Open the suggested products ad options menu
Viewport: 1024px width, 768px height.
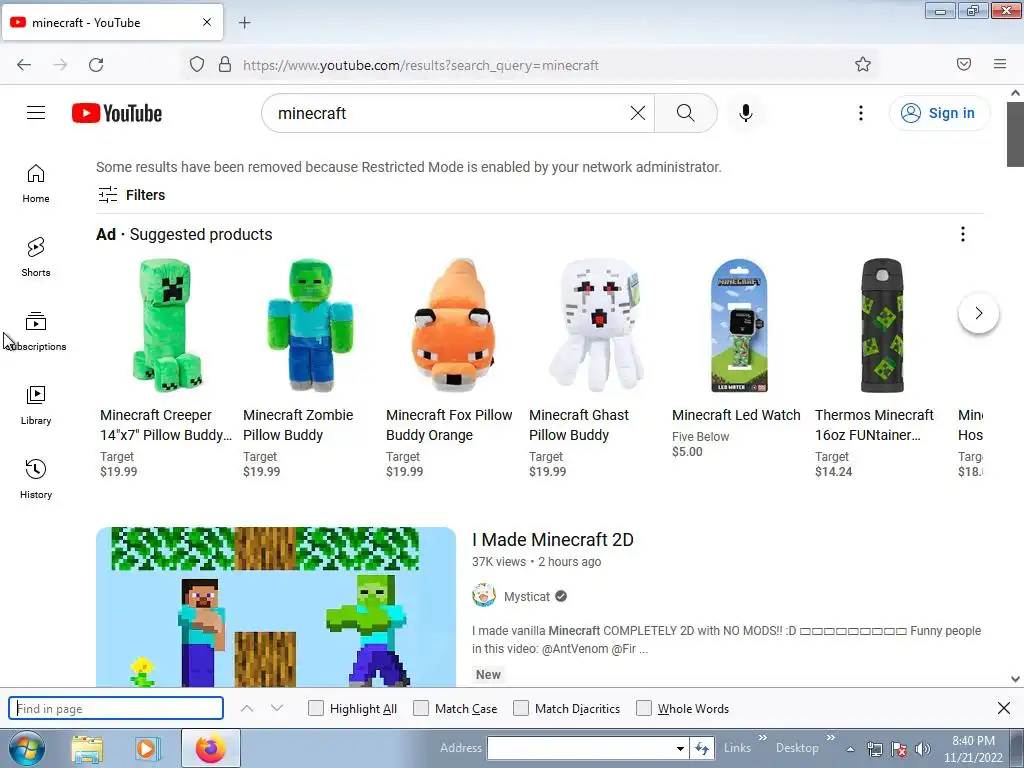[963, 234]
